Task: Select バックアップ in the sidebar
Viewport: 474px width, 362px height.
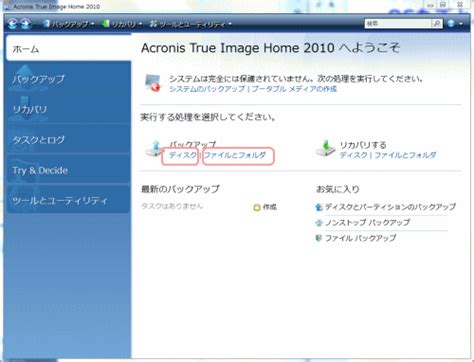Action: [68, 79]
